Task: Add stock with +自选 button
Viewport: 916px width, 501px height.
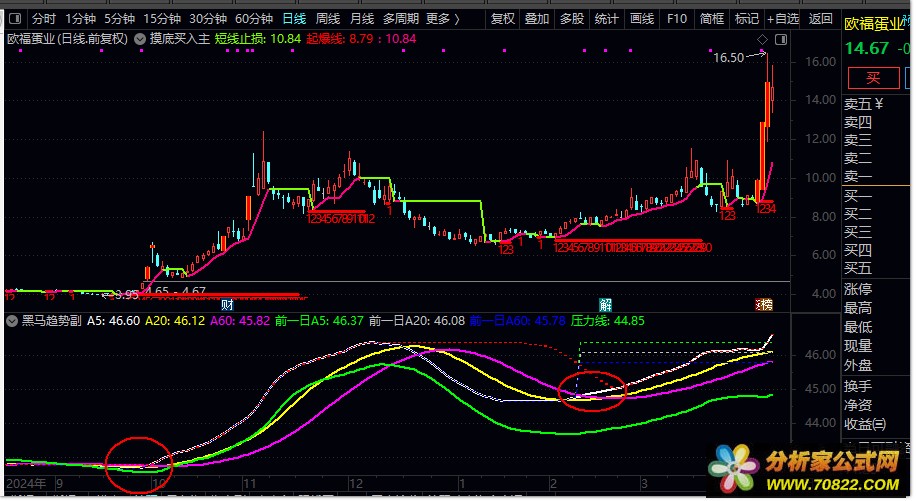Action: click(x=782, y=18)
